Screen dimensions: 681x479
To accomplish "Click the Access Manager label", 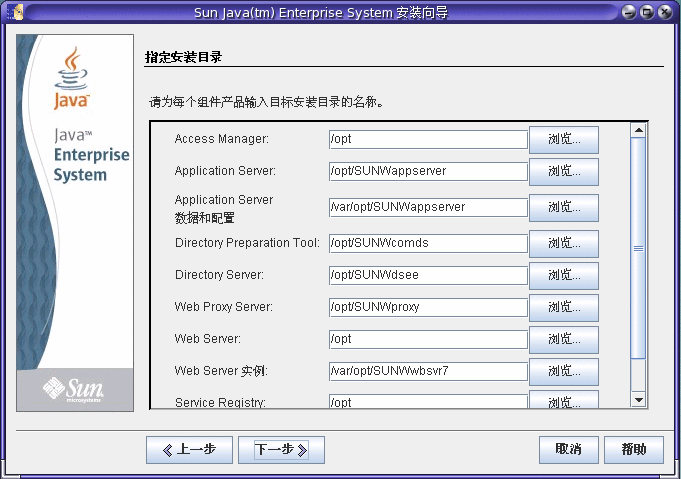I will pos(221,139).
